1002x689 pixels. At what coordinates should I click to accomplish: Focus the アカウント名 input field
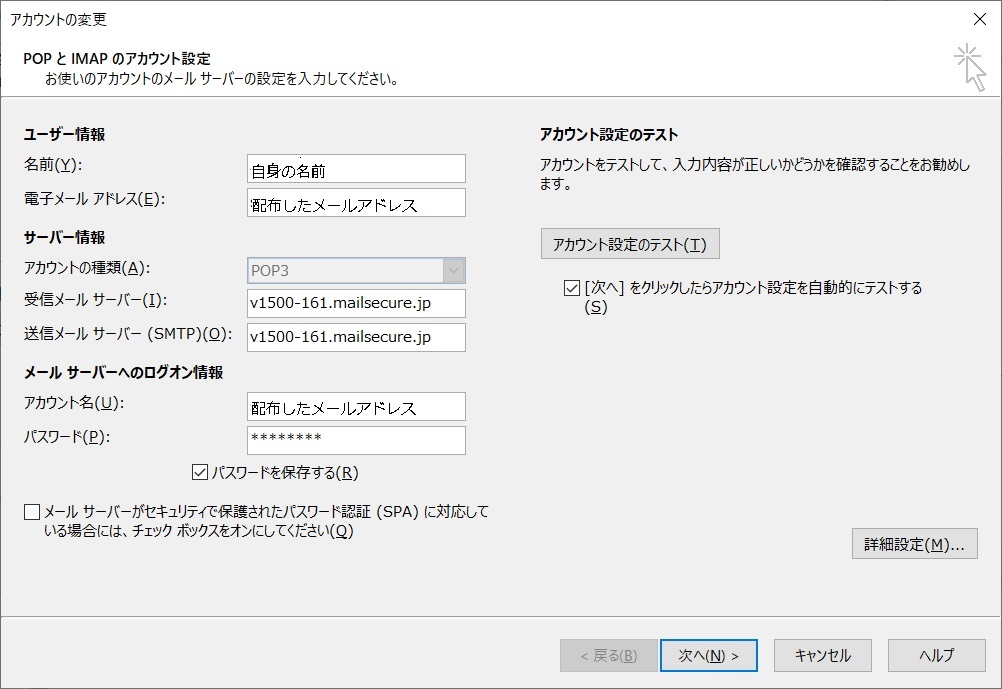[356, 406]
